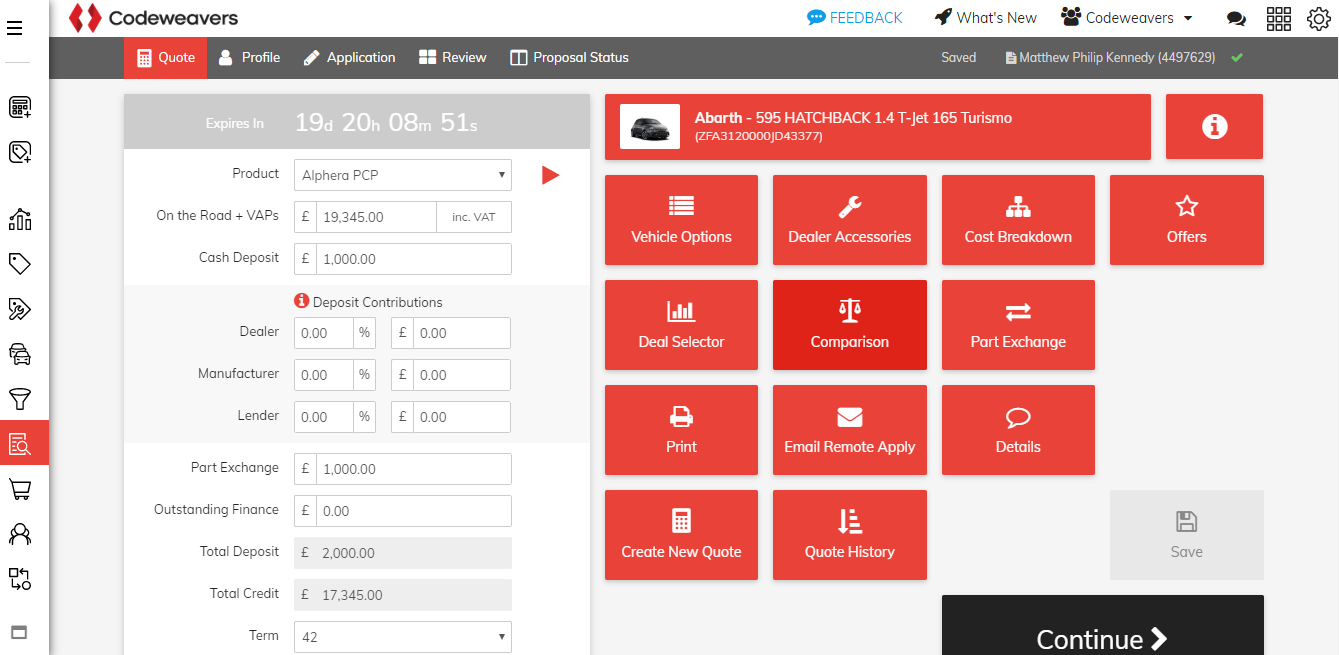The image size is (1339, 655).
Task: Click the Continue button
Action: (1102, 626)
